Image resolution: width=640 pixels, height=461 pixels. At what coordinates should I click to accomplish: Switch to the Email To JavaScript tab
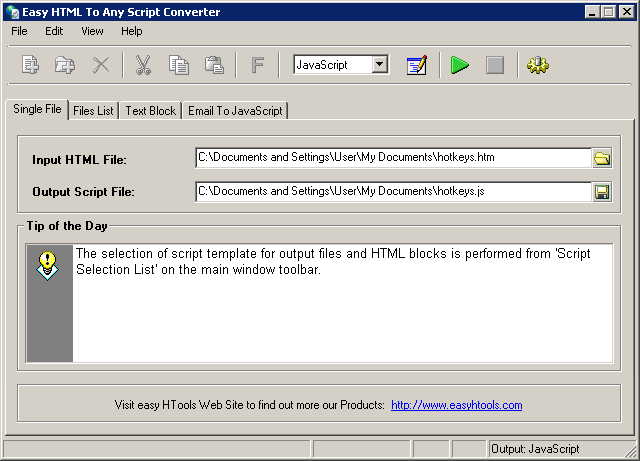235,111
